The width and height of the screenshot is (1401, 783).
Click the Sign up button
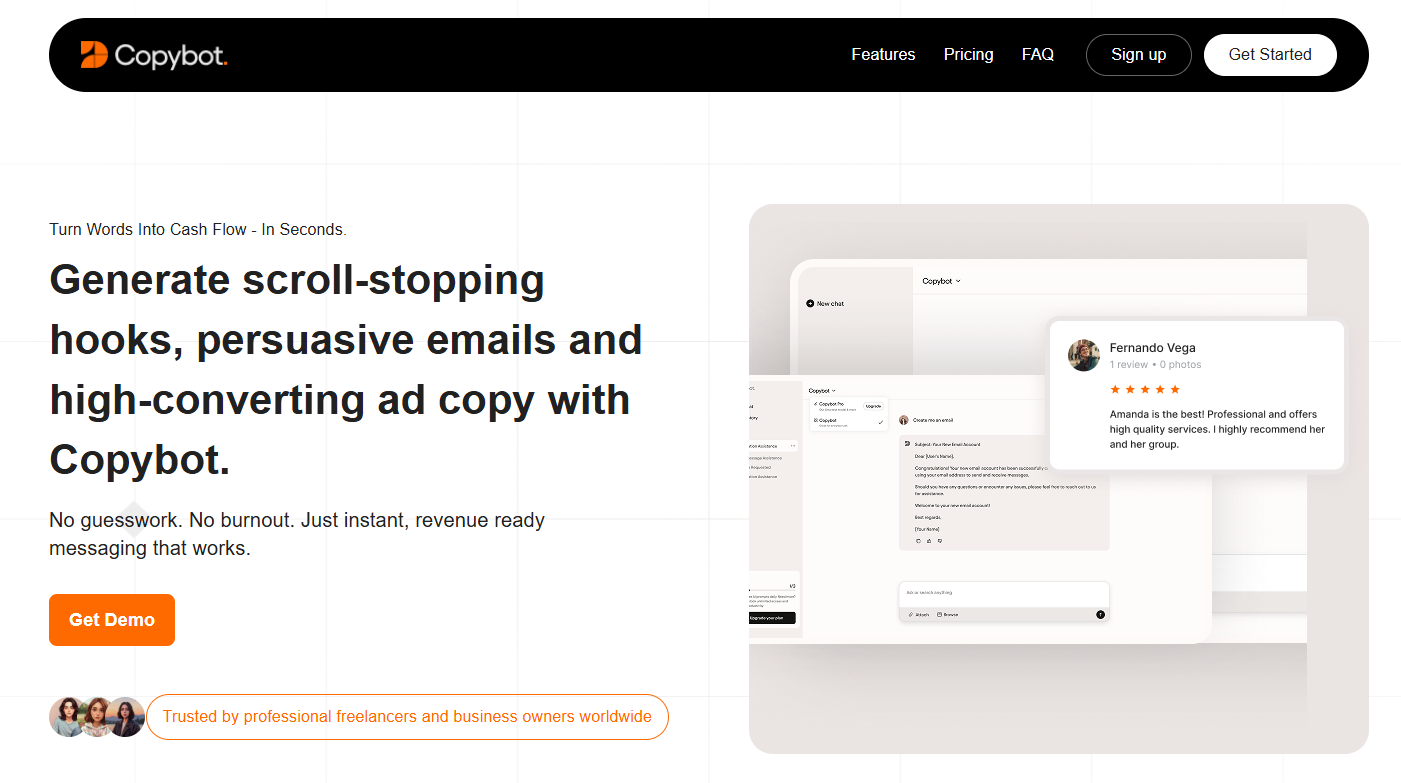[x=1138, y=55]
